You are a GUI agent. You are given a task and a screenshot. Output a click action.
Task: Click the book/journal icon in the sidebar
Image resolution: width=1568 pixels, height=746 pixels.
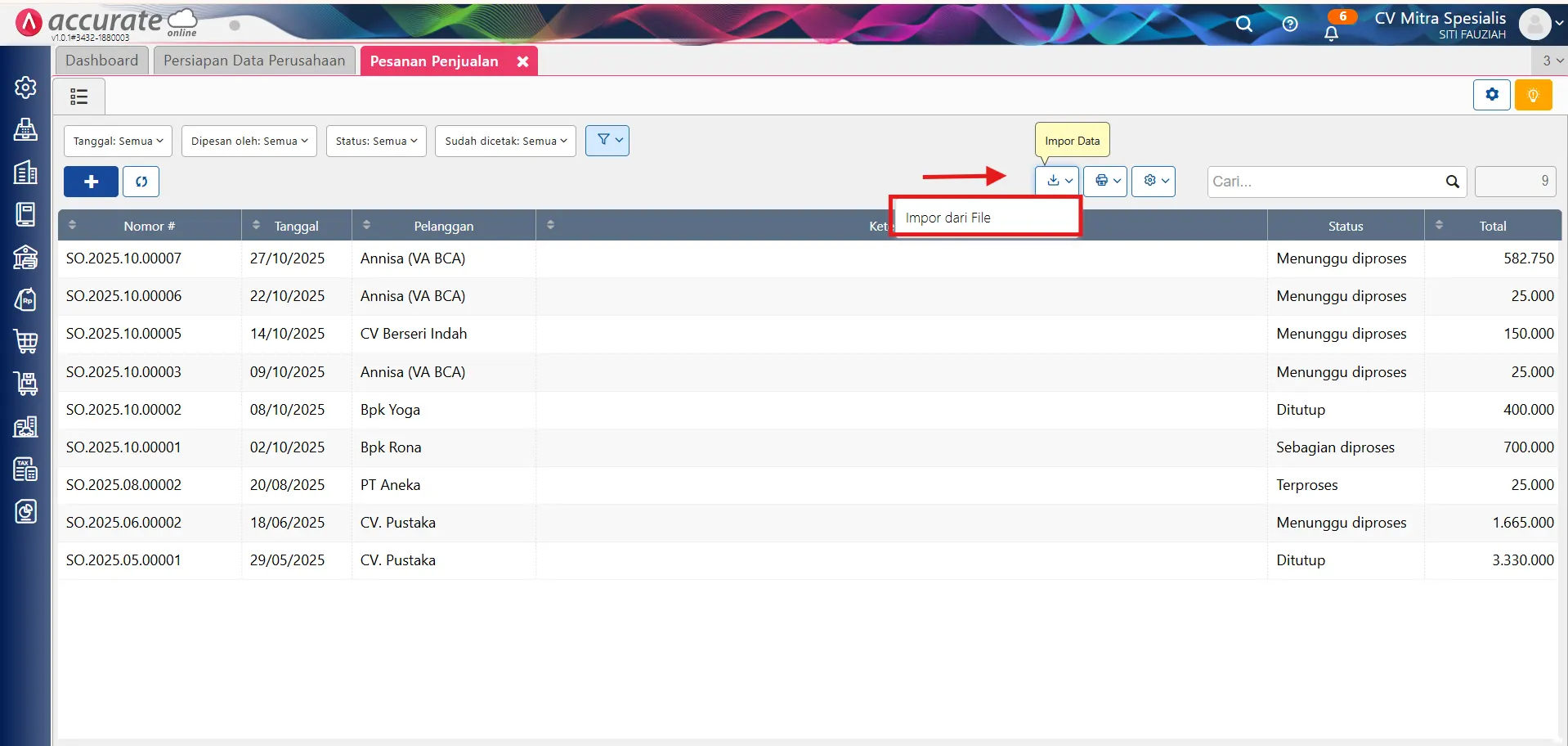point(26,214)
